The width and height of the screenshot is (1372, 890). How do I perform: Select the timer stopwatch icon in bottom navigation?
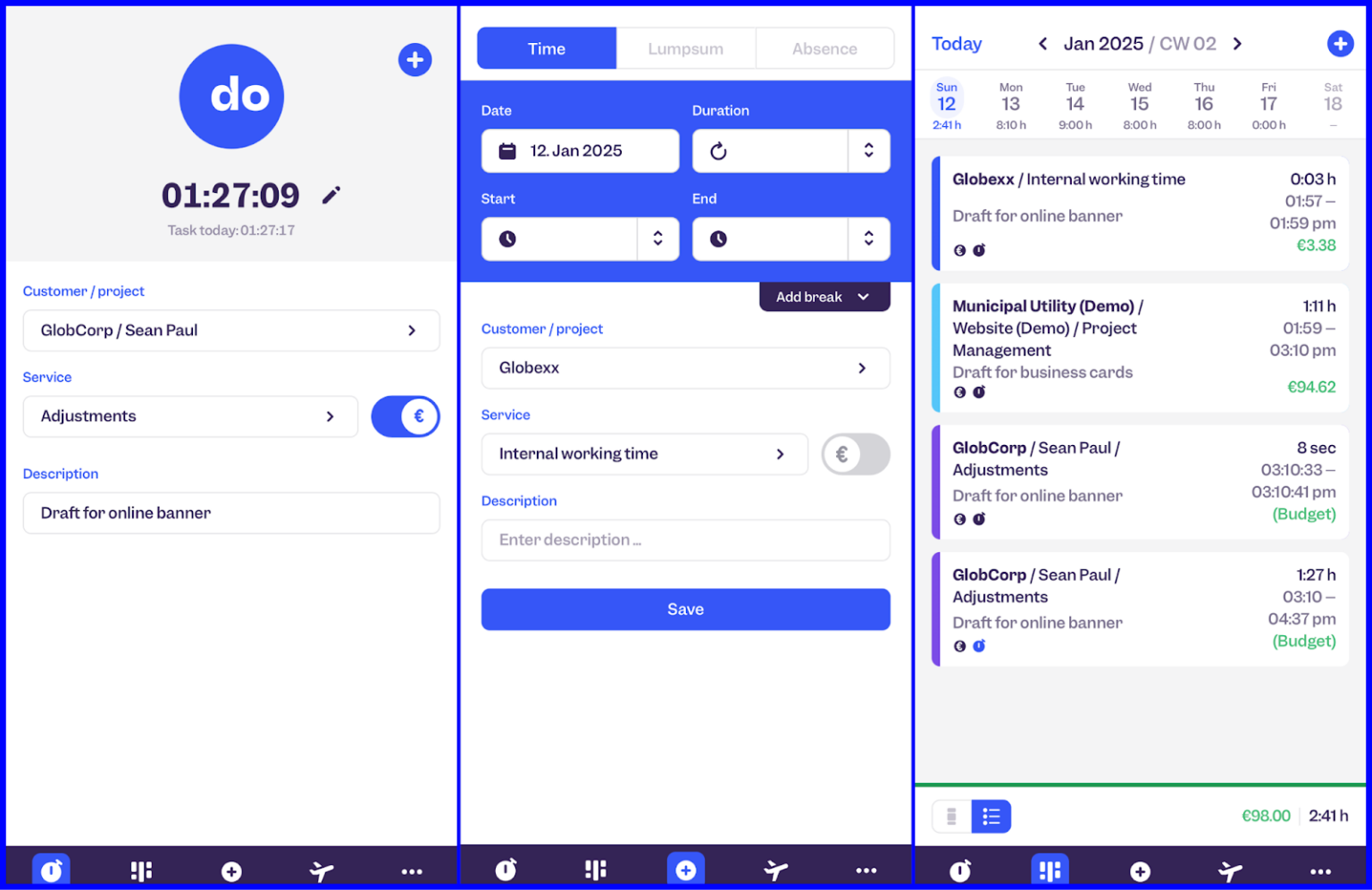click(51, 870)
